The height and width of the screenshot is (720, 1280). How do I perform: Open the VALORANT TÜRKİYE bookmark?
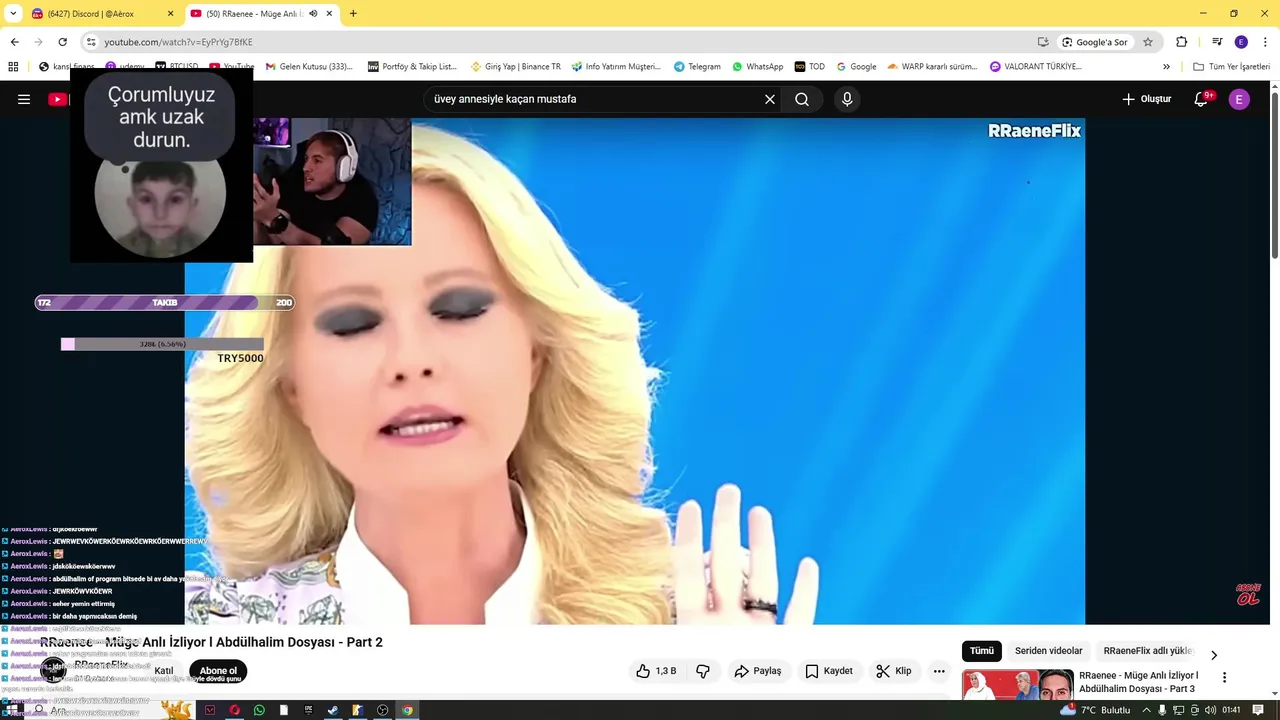point(1035,67)
